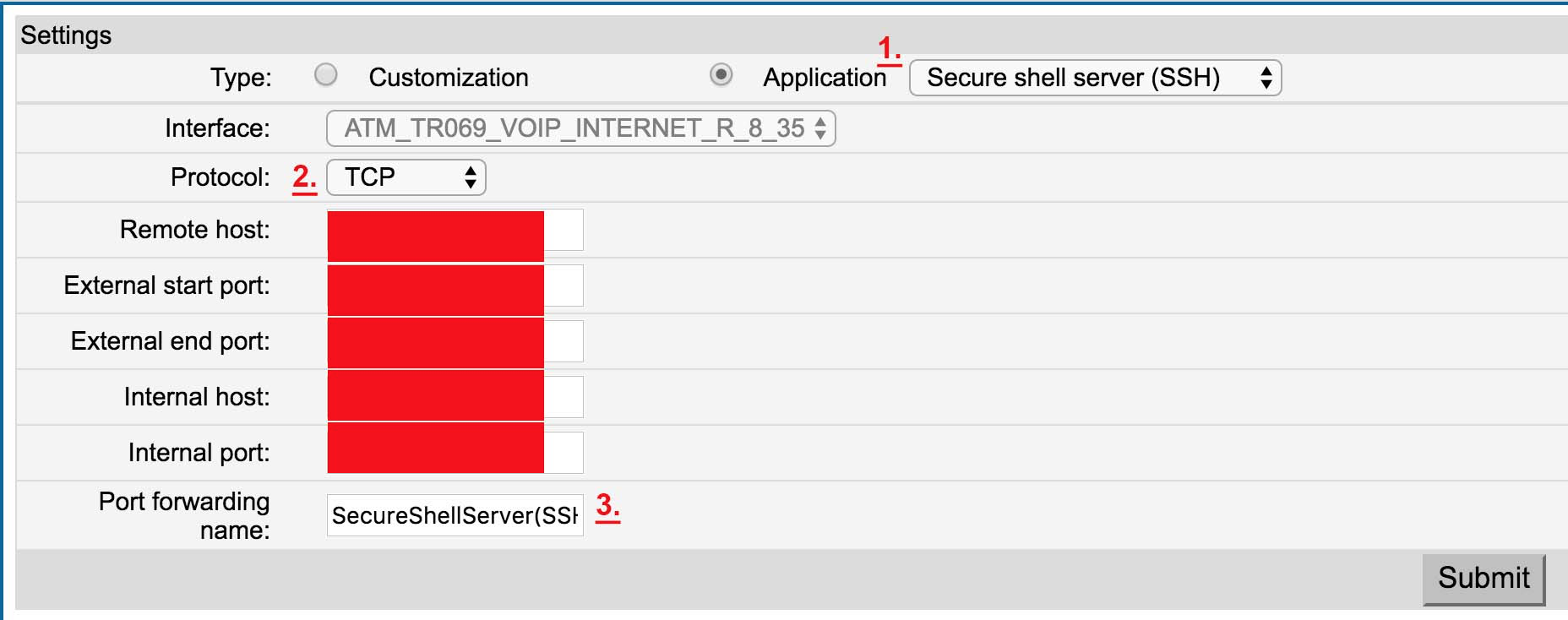Click the Port forwarding name text field

[455, 515]
